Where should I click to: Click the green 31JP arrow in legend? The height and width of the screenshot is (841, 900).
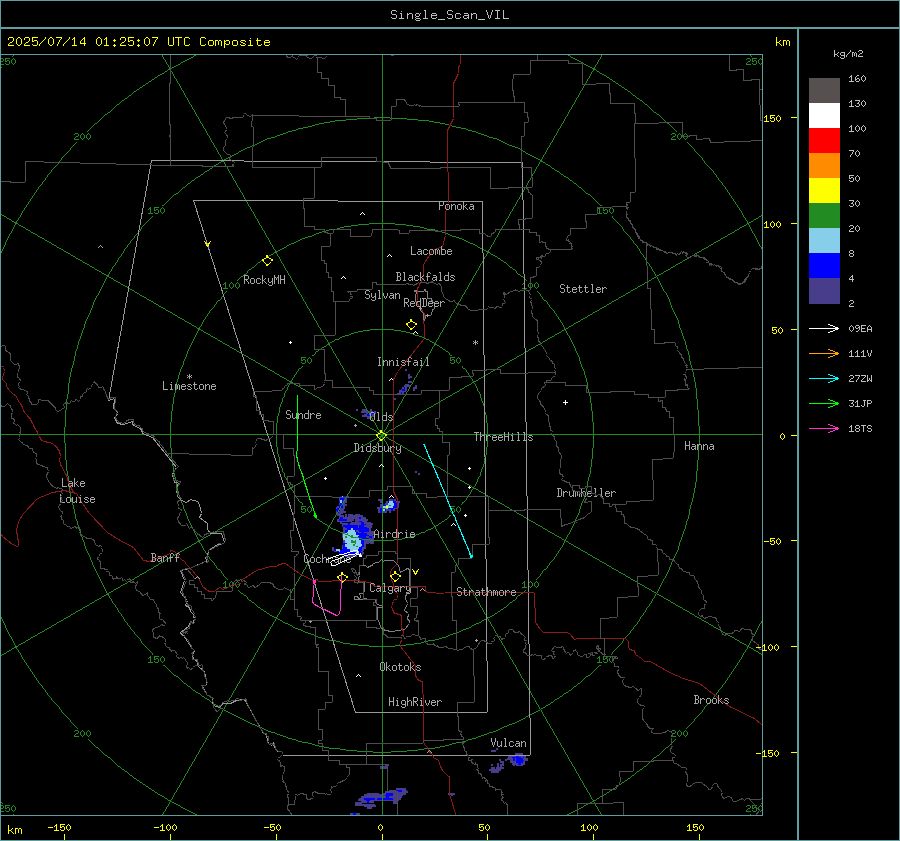pyautogui.click(x=824, y=404)
